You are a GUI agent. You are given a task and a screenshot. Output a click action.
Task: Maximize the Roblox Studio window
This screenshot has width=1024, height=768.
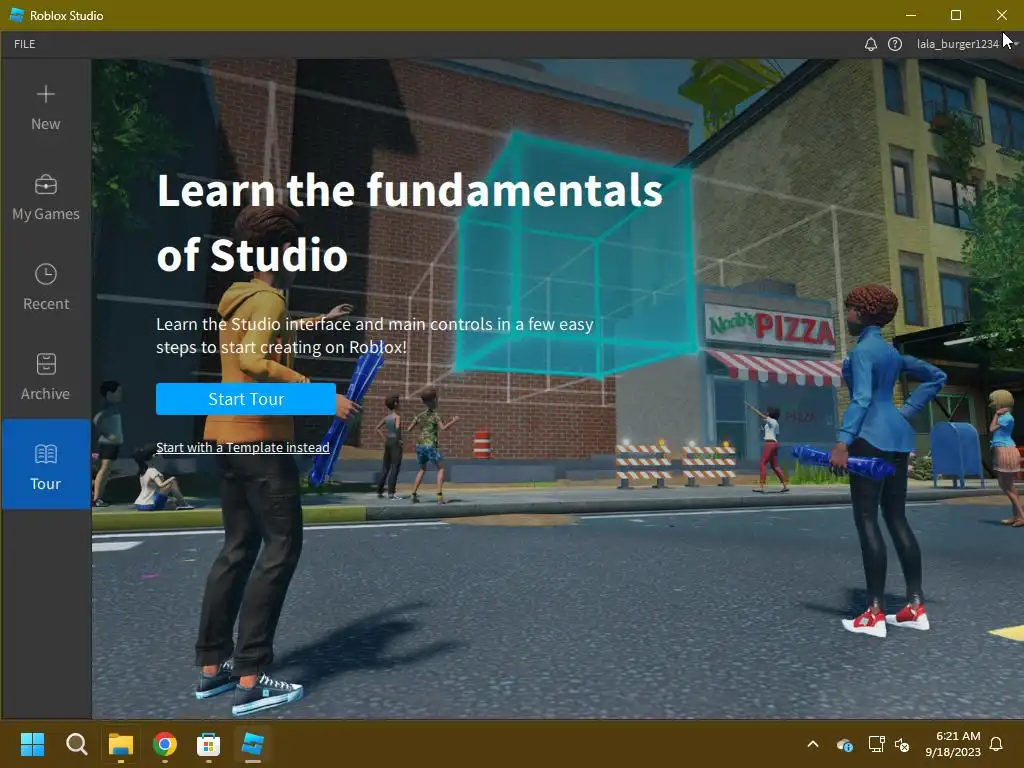(x=956, y=15)
